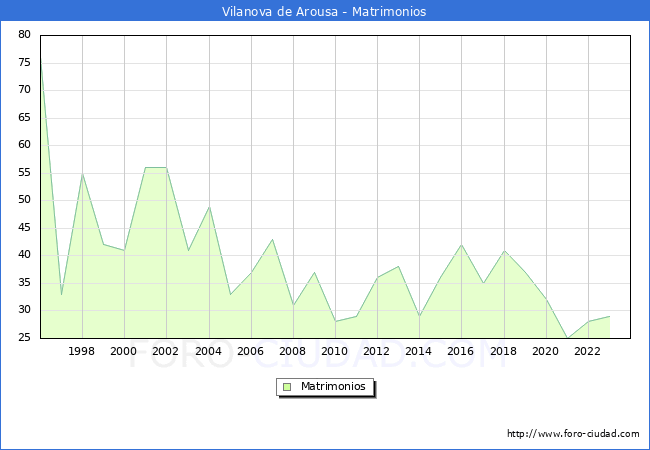
Task: Click the 50 y-axis value
Action: point(24,200)
